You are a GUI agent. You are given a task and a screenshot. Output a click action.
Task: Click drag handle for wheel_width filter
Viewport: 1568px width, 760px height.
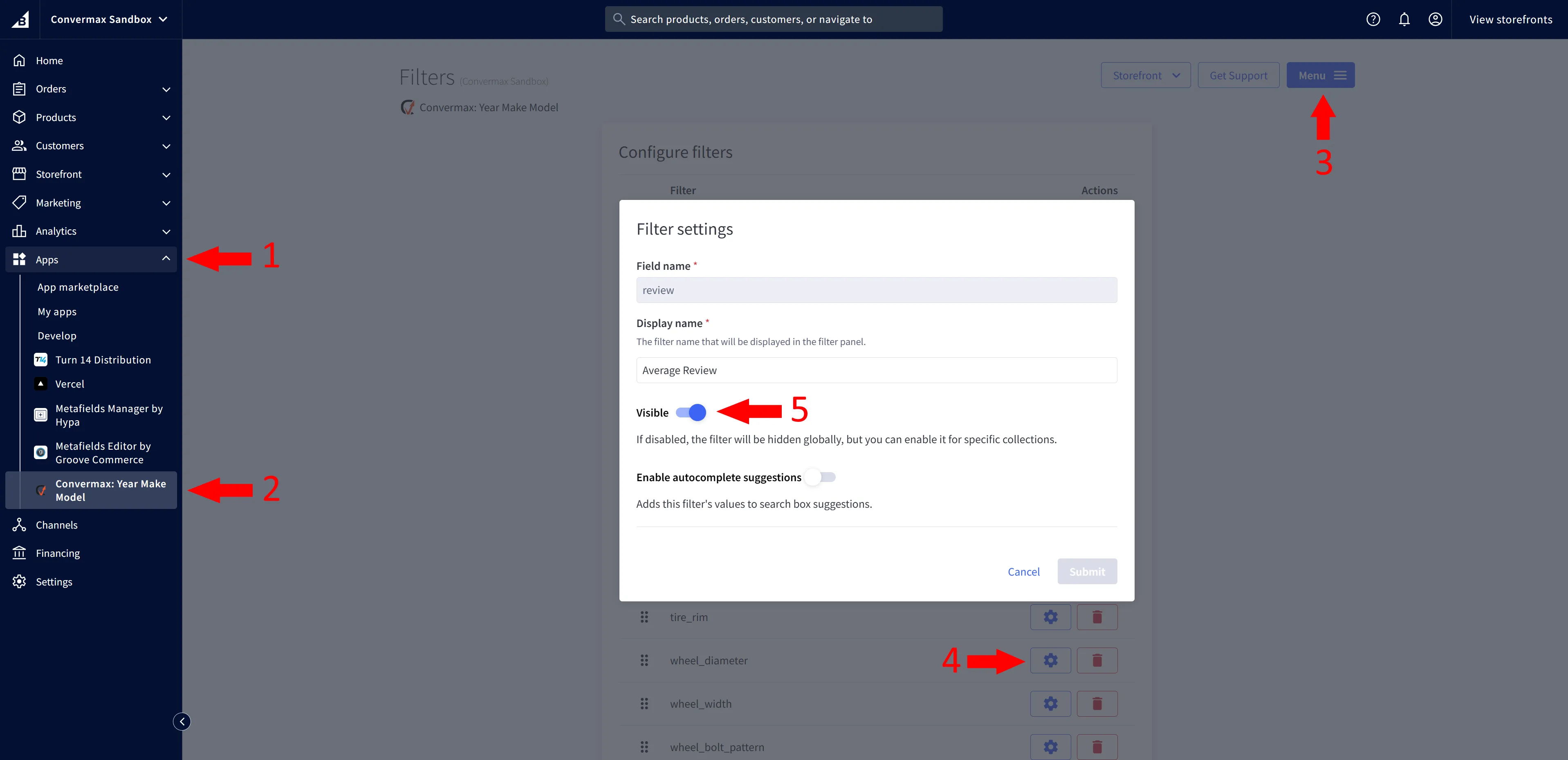point(644,704)
